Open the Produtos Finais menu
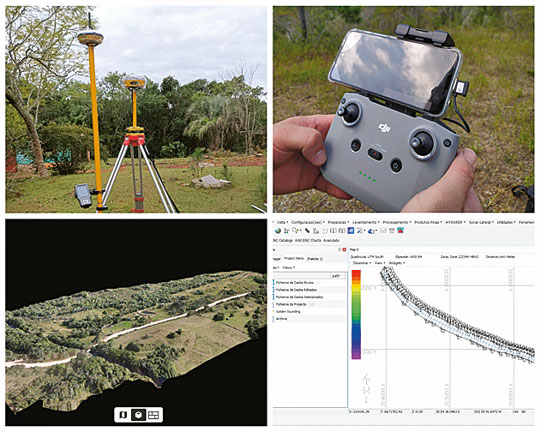Screen dimensions: 540x432 (428, 222)
